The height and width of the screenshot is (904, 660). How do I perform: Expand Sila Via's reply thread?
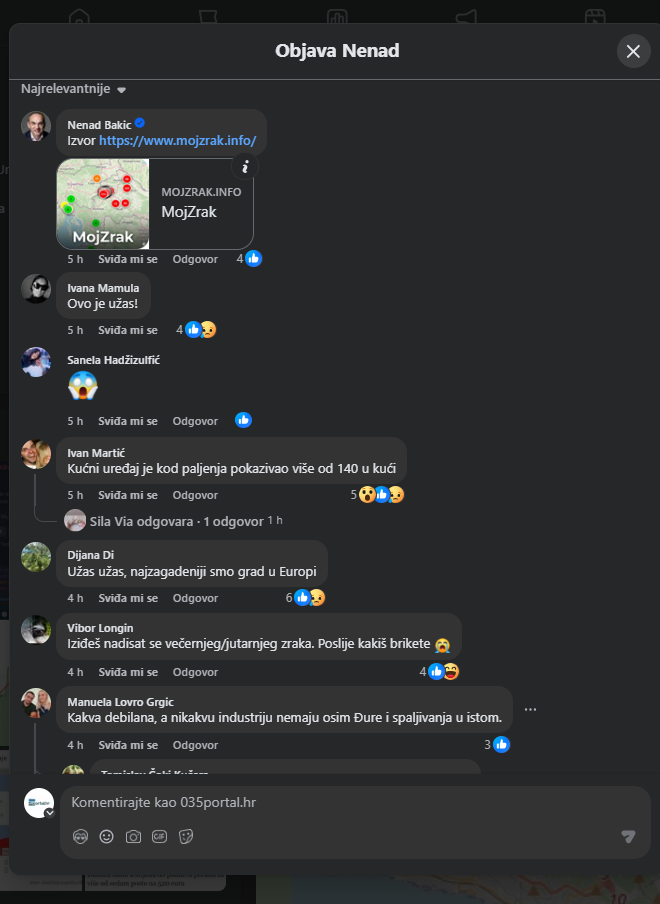click(x=176, y=521)
